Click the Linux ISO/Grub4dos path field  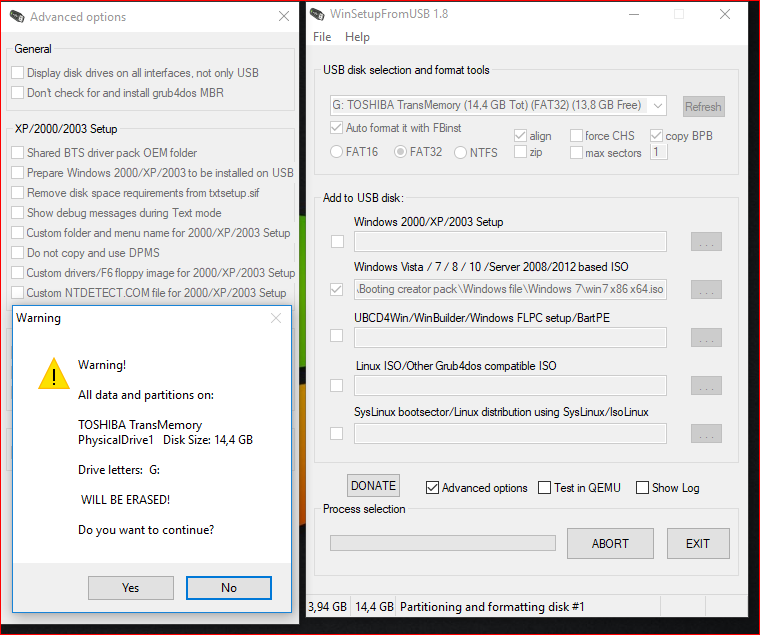(510, 385)
